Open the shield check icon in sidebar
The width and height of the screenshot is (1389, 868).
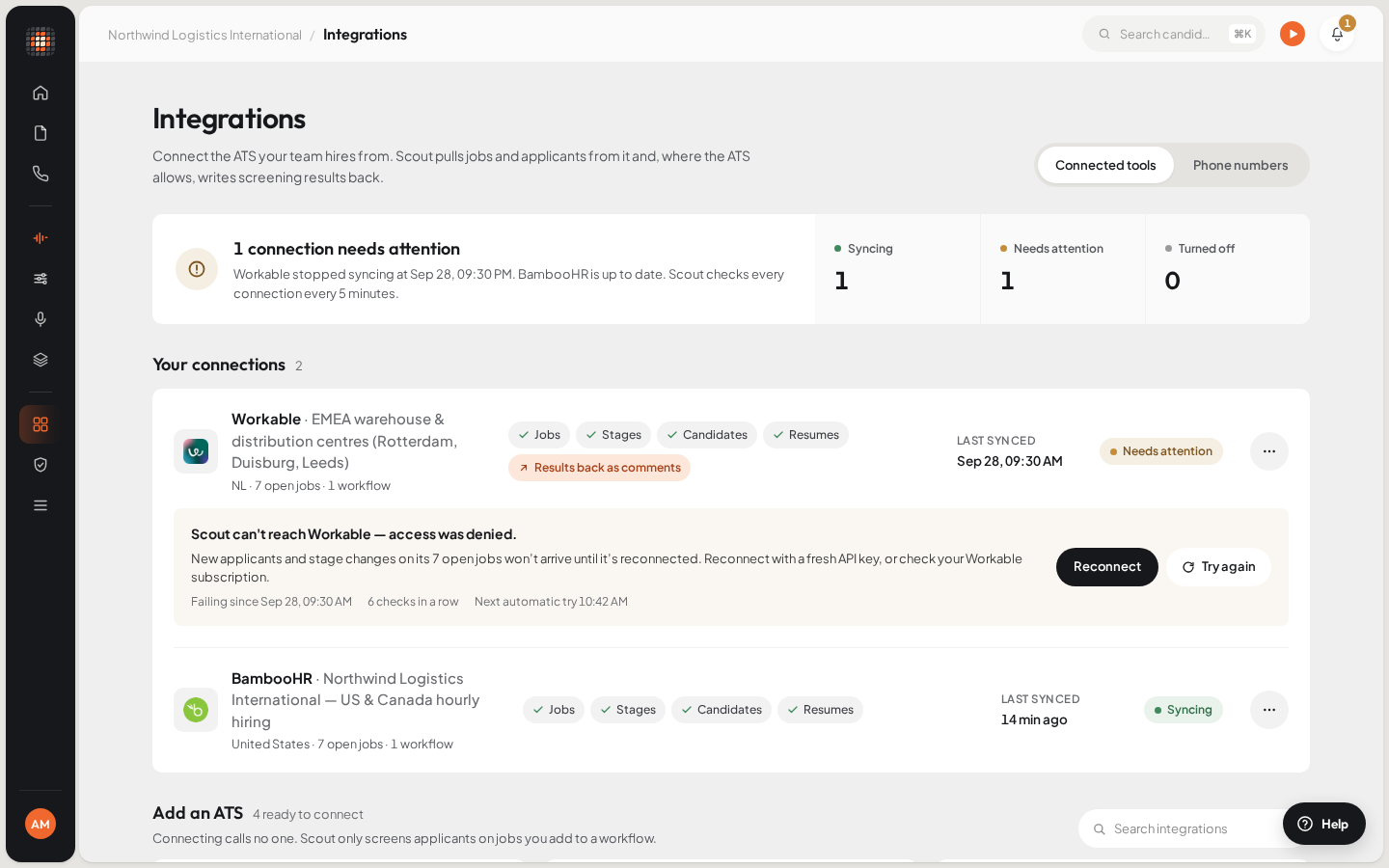point(41,465)
